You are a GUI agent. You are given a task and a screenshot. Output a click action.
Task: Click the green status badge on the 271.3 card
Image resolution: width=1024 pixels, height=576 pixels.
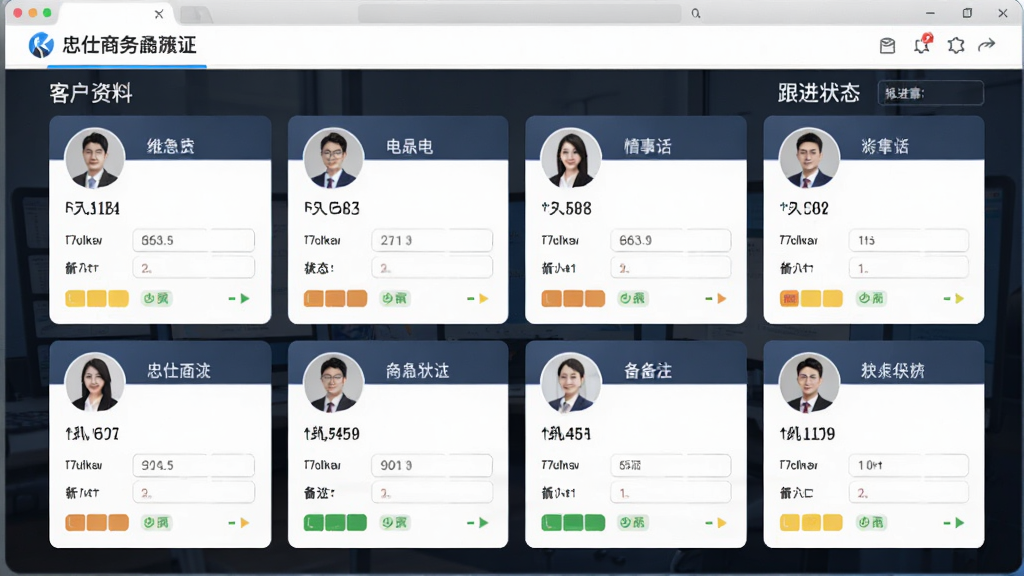pos(395,298)
